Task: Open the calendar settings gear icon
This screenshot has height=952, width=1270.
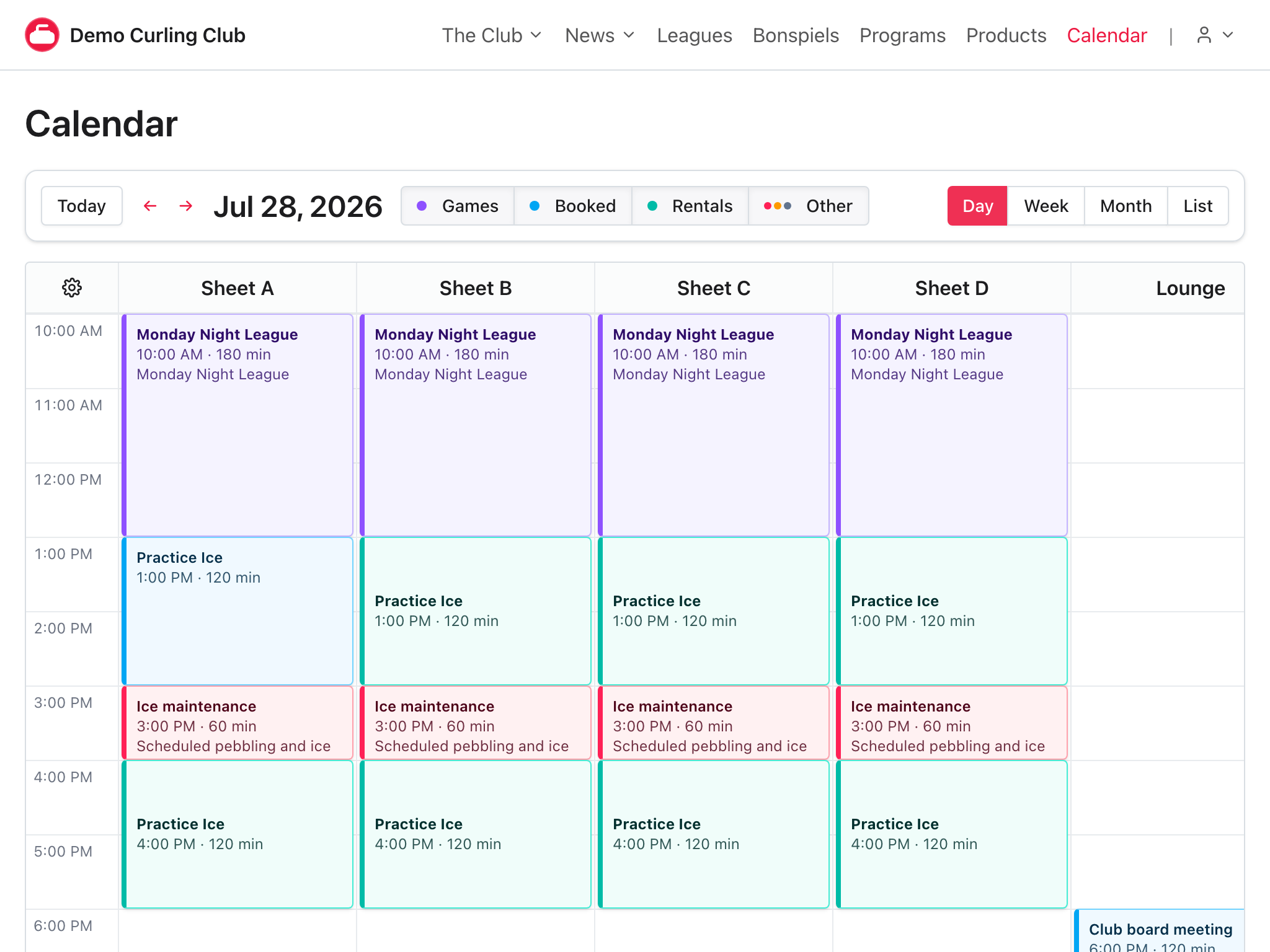Action: coord(72,288)
